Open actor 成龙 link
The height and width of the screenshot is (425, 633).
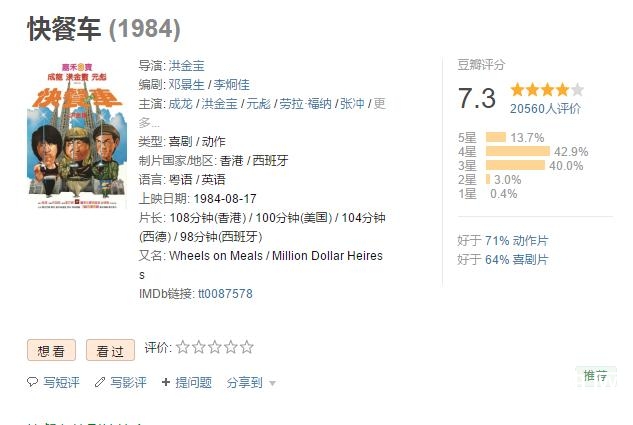[x=180, y=104]
